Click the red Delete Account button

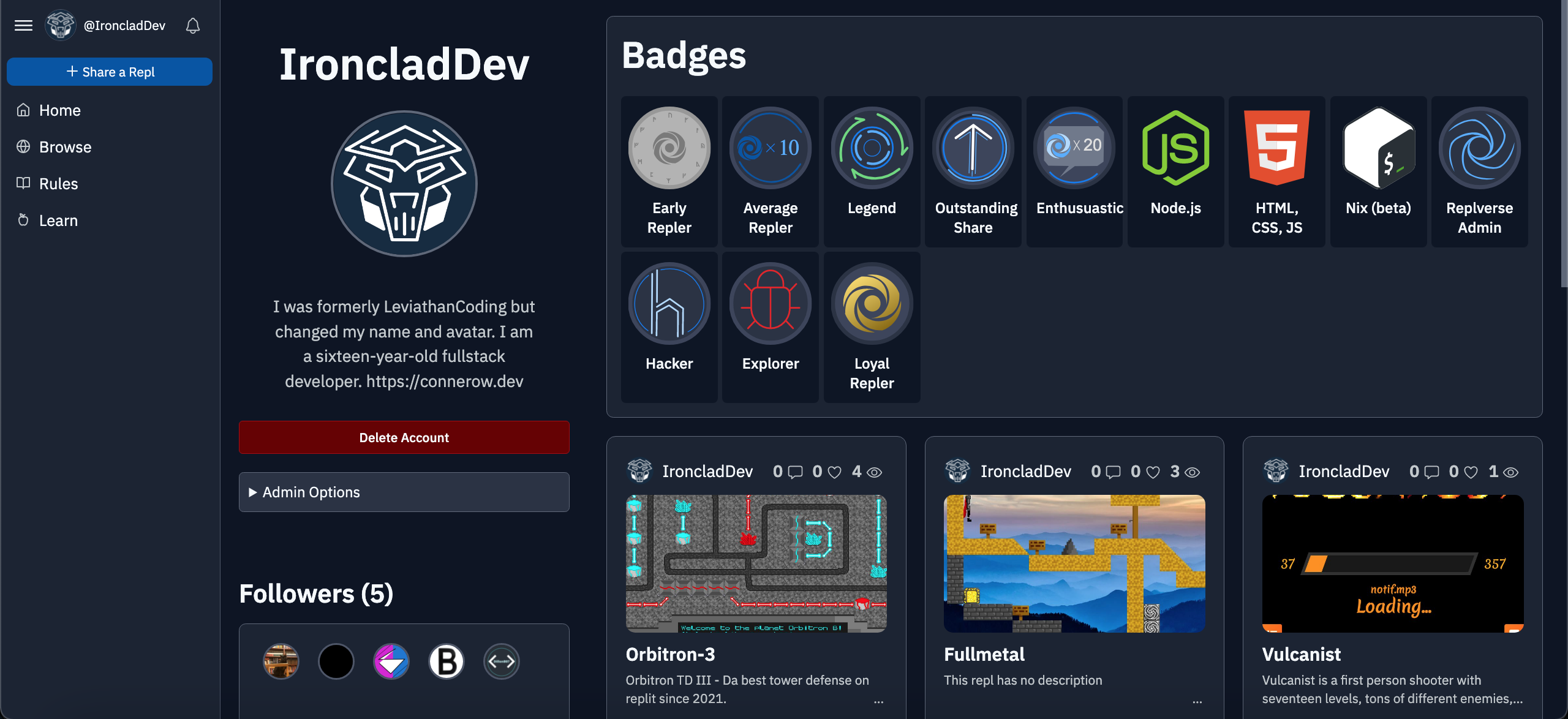404,437
